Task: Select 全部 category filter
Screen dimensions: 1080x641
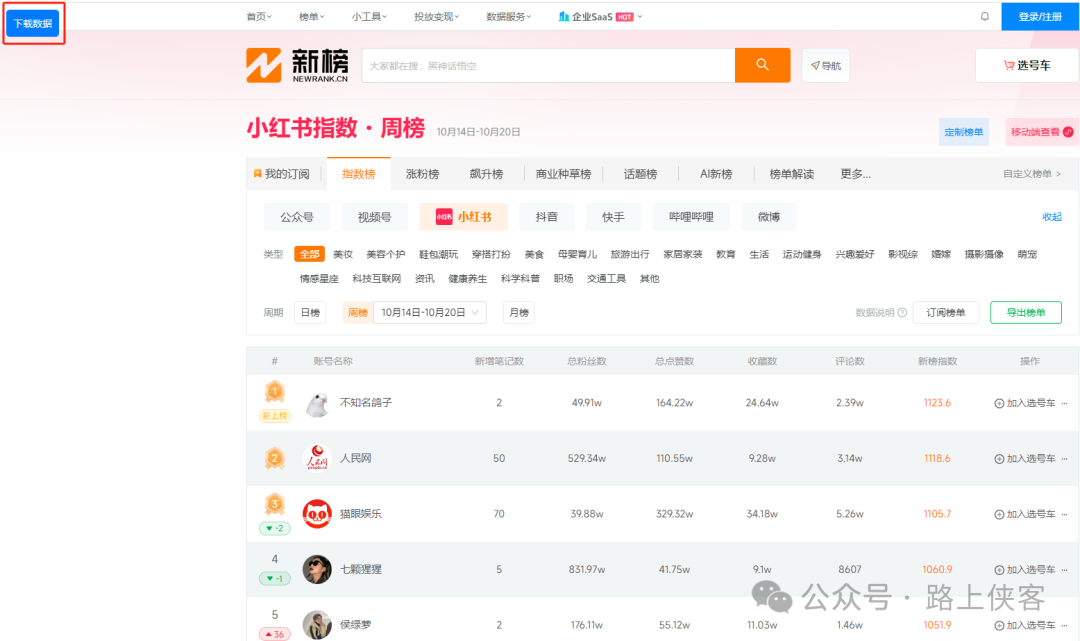Action: point(309,254)
